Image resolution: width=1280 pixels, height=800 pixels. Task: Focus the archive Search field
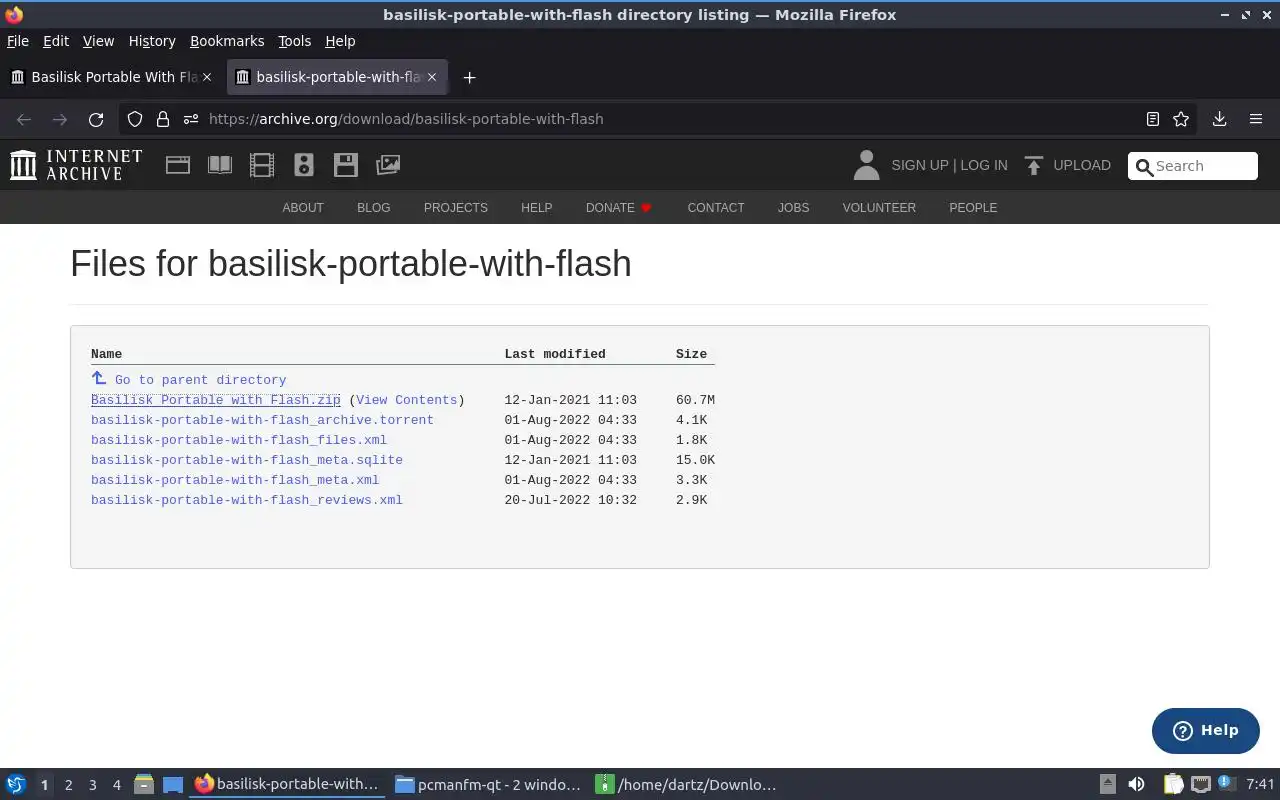[x=1193, y=166]
